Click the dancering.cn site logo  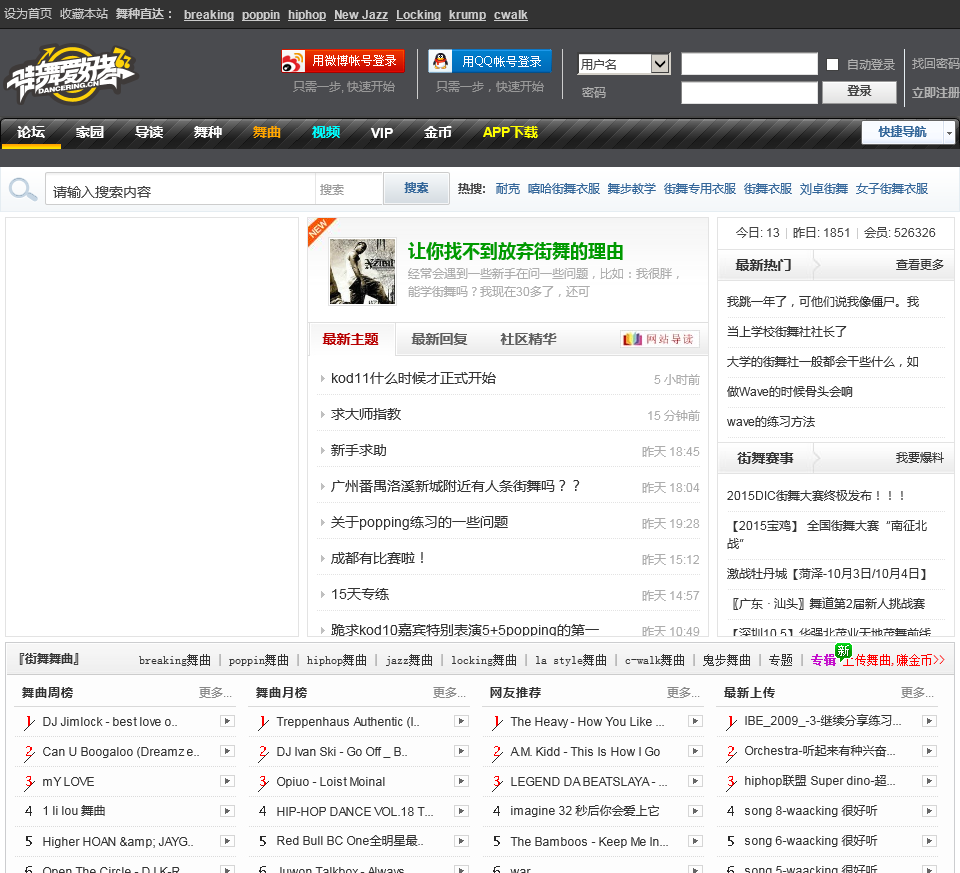tap(71, 75)
